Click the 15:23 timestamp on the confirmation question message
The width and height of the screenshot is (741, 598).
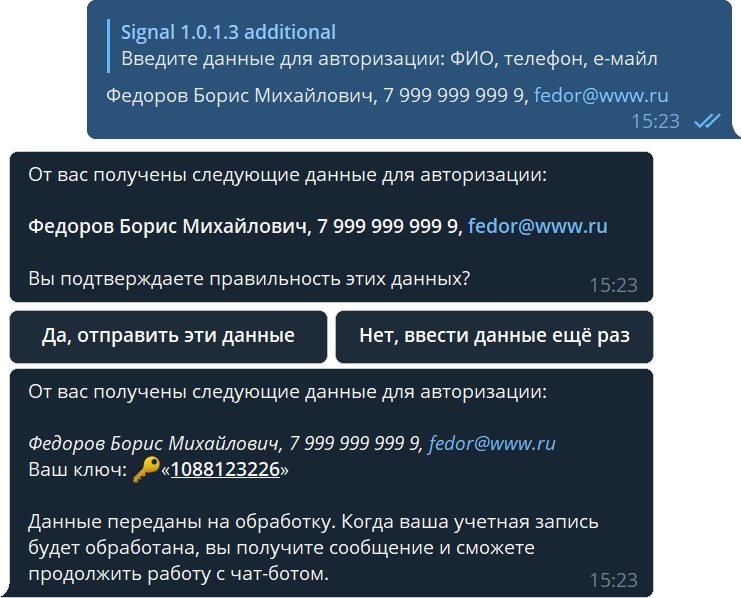pos(613,285)
